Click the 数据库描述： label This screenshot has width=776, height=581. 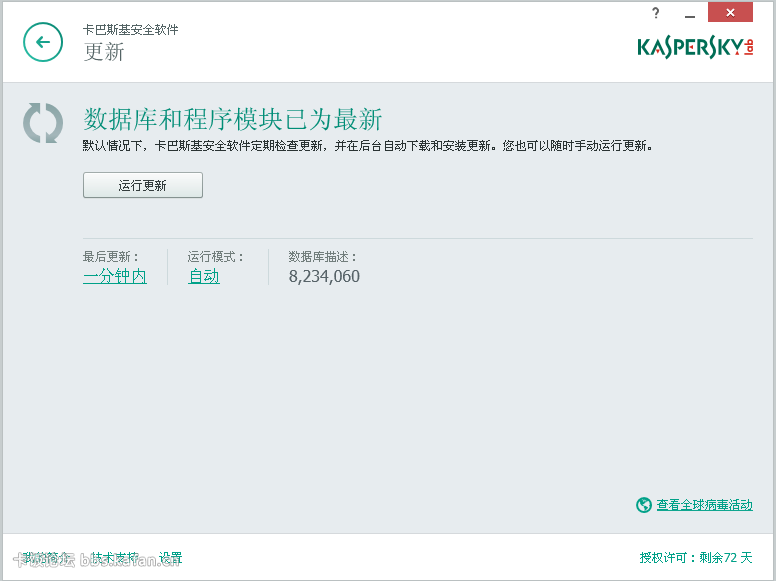click(x=323, y=256)
